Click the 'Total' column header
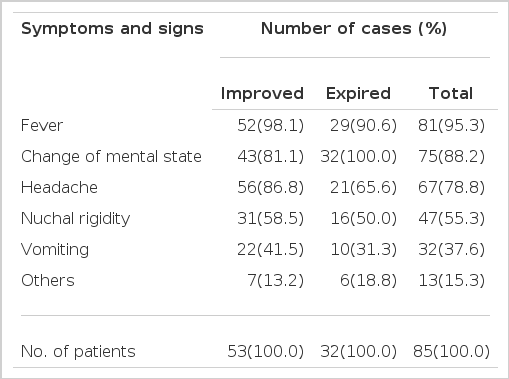509x379 pixels. click(x=451, y=93)
